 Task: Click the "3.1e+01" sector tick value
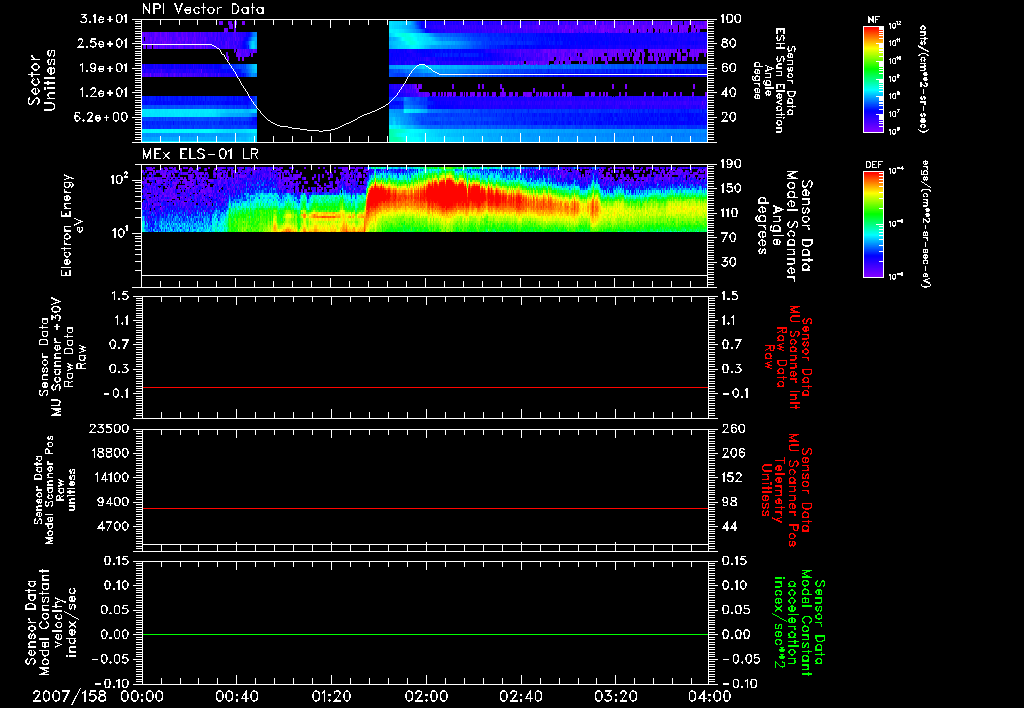pos(104,19)
